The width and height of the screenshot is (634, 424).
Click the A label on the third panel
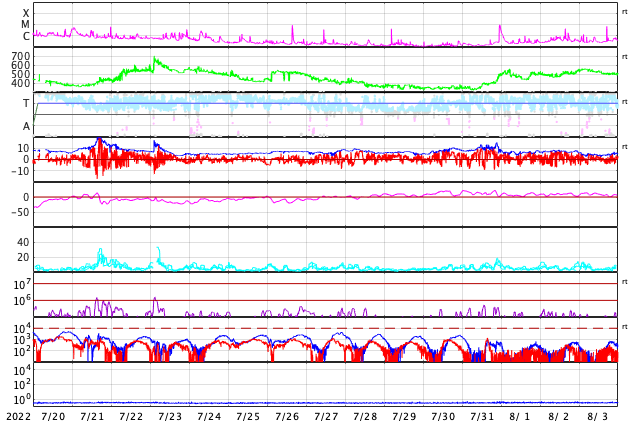coord(26,126)
